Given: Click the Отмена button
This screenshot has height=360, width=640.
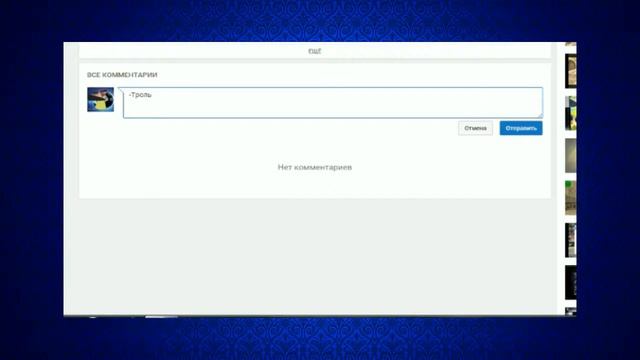Looking at the screenshot, I should 475,128.
